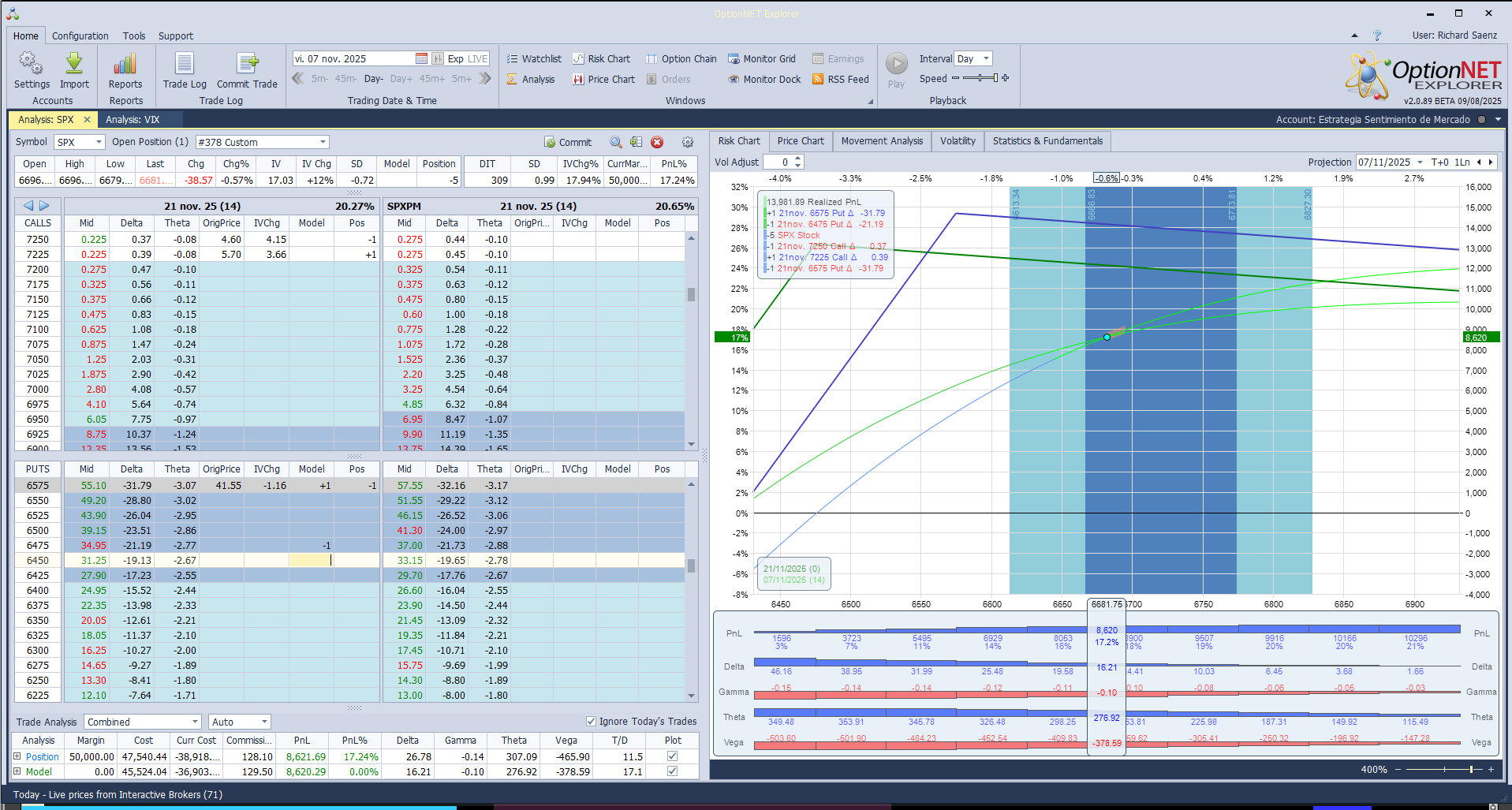The width and height of the screenshot is (1512, 810).
Task: Open the Auto dropdown in Trade Analysis
Action: [264, 722]
